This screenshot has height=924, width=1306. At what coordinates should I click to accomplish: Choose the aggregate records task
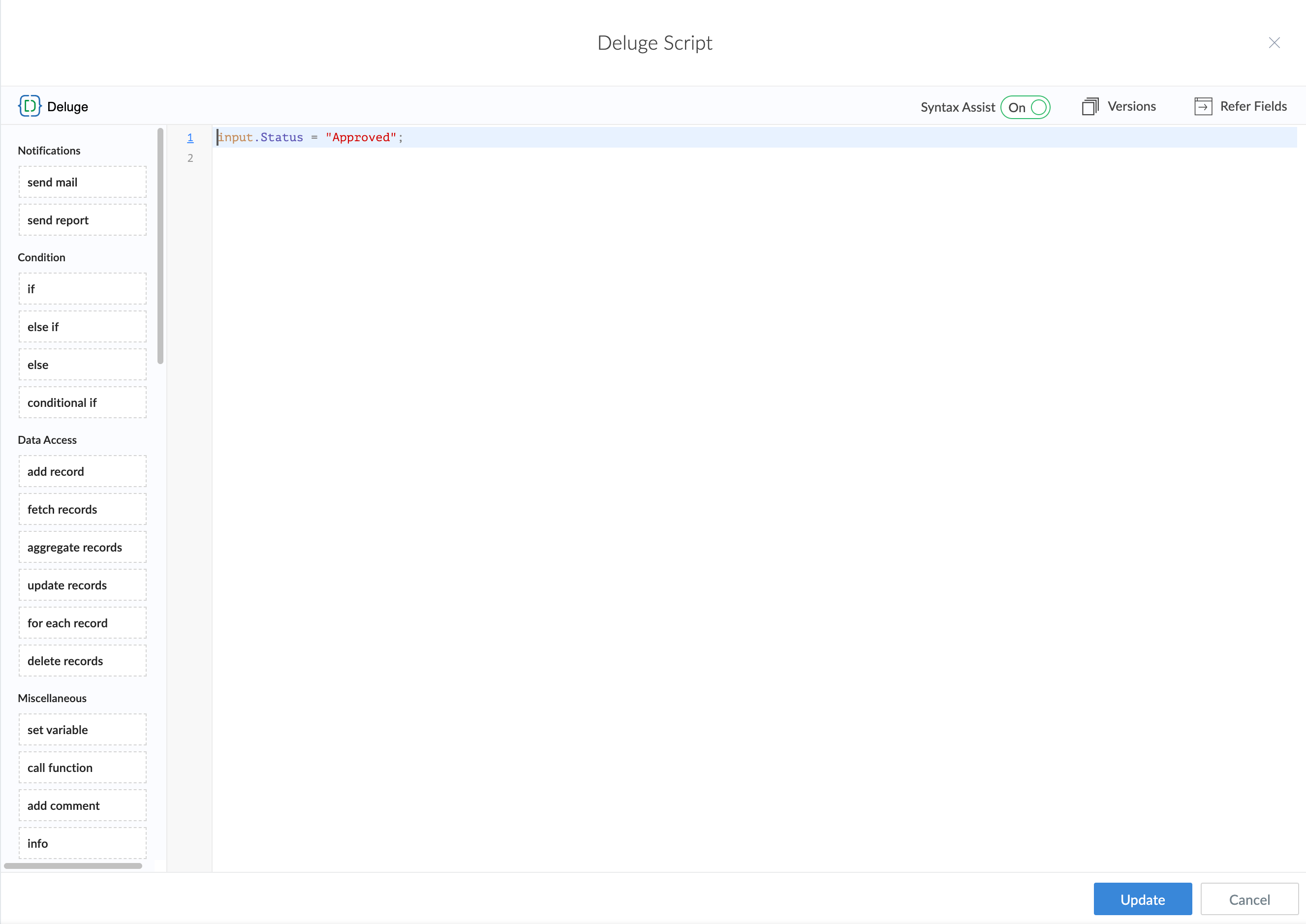pos(83,547)
